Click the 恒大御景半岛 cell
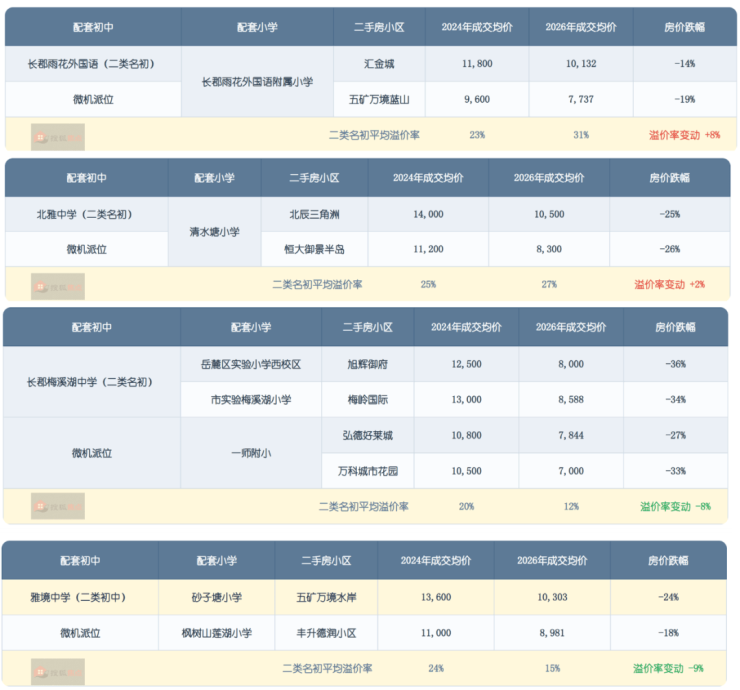Image resolution: width=740 pixels, height=690 pixels. [x=314, y=249]
